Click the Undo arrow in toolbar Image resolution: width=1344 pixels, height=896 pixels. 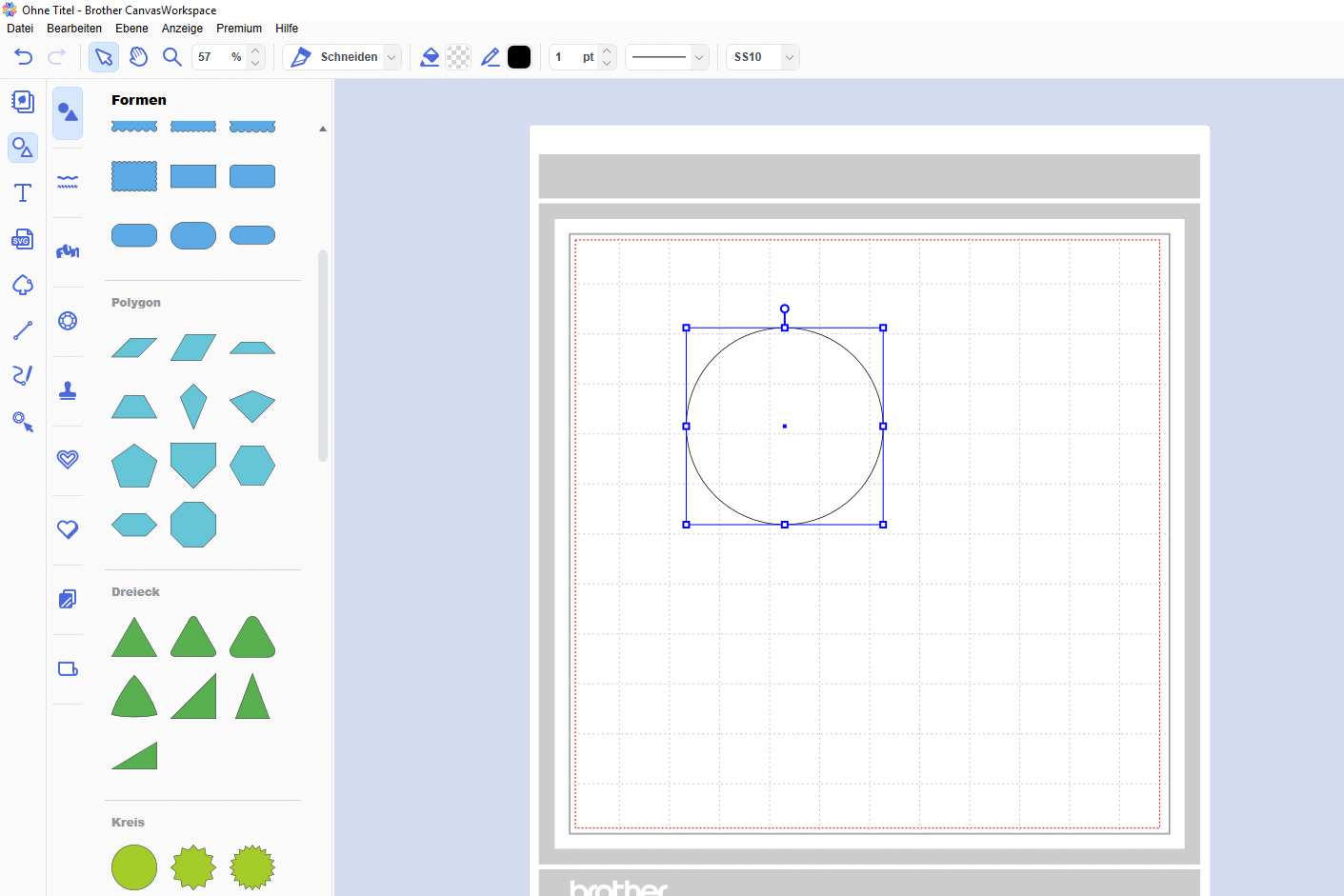click(x=24, y=57)
